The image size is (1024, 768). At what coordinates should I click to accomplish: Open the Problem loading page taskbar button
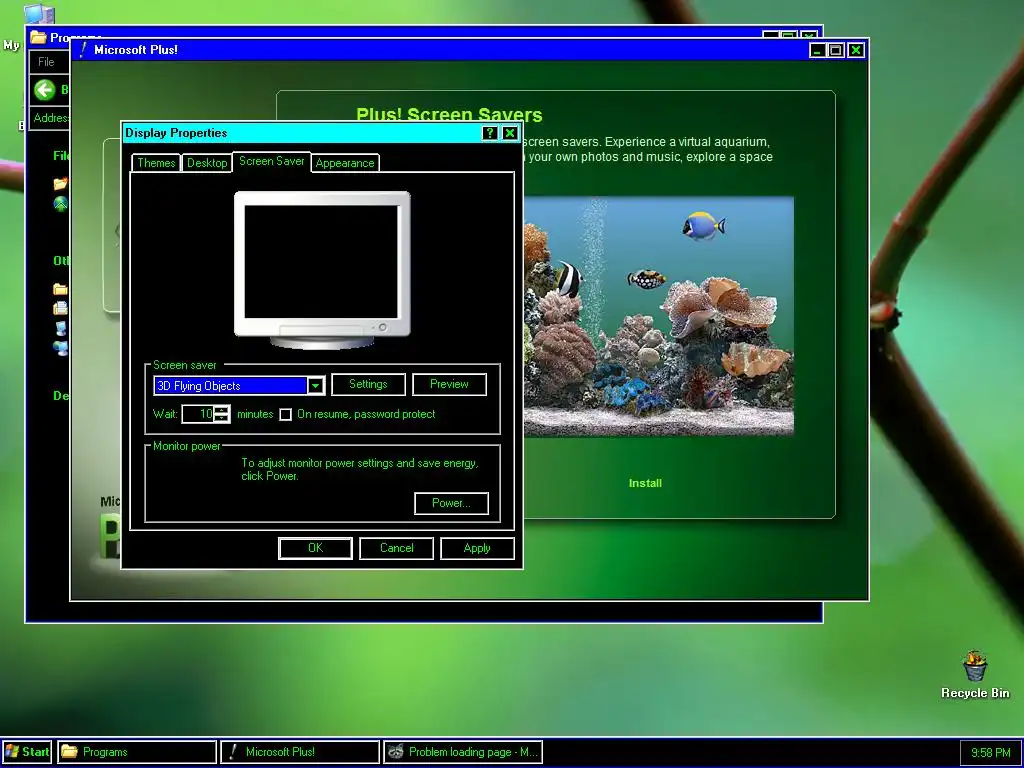coord(463,752)
